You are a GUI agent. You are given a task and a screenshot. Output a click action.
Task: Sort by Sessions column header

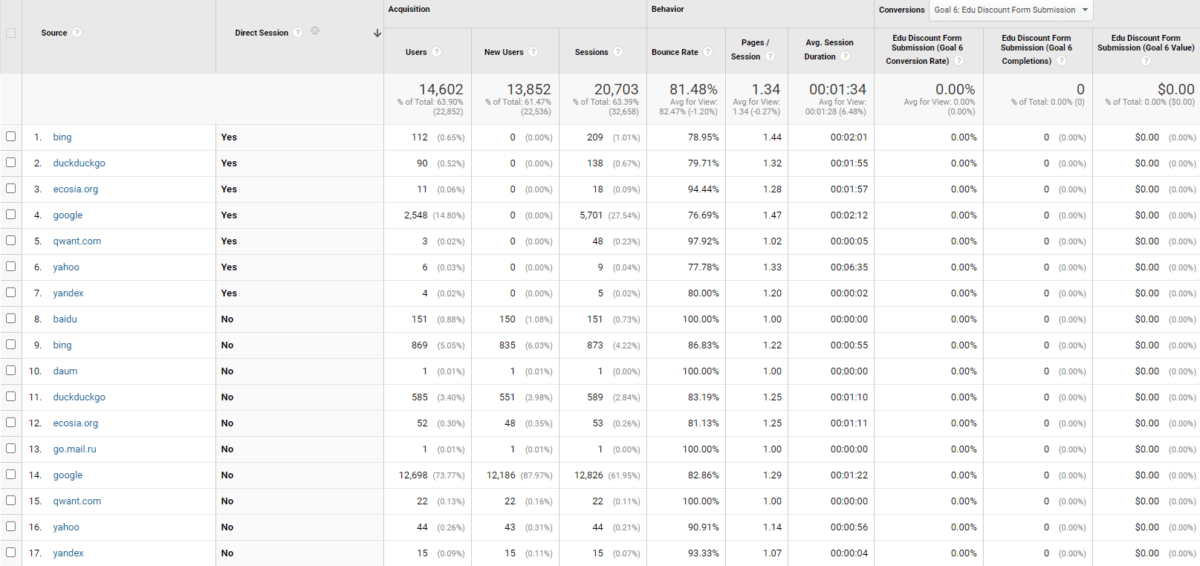(x=592, y=52)
